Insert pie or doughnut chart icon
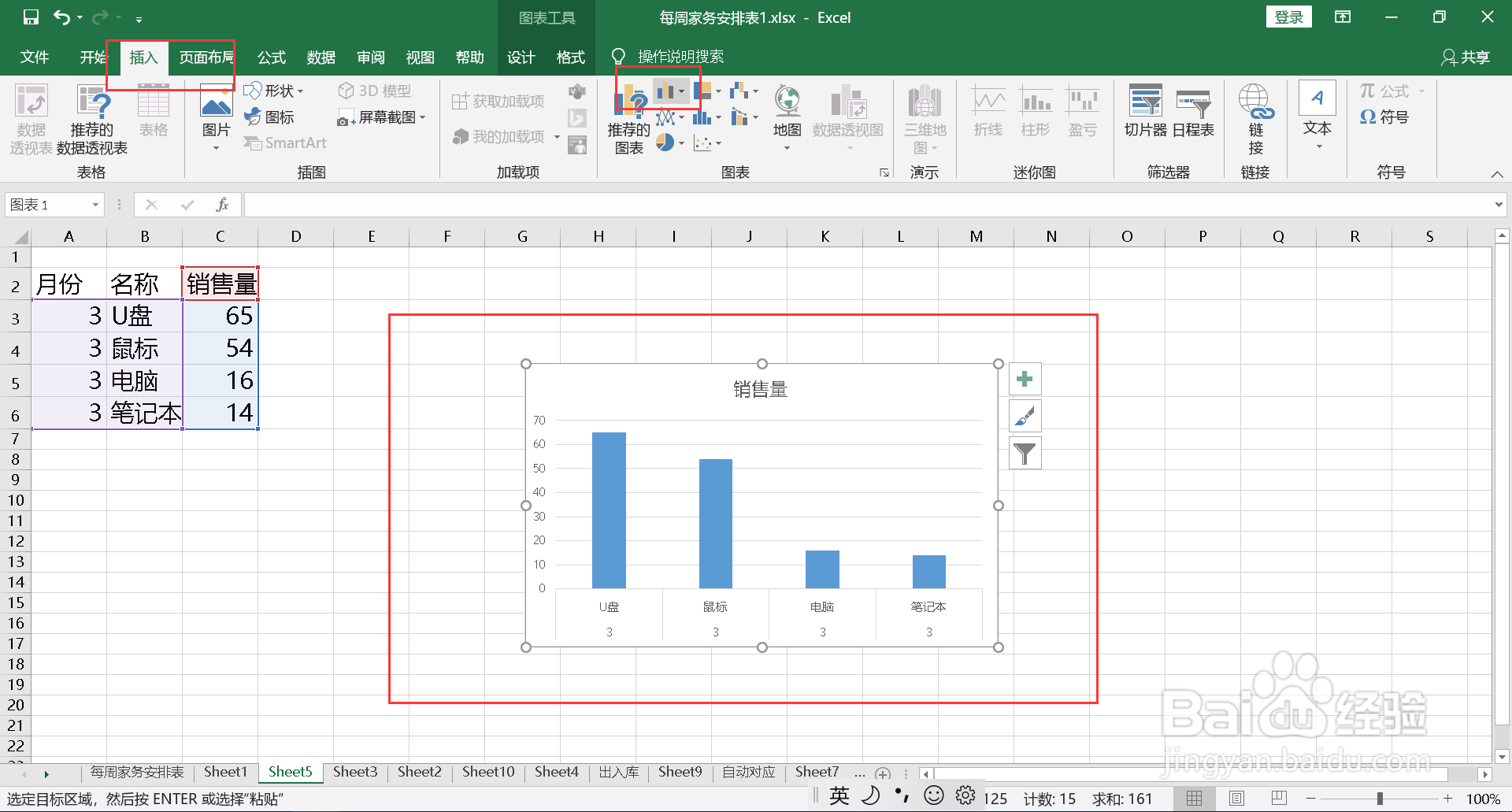The width and height of the screenshot is (1512, 812). coord(665,143)
